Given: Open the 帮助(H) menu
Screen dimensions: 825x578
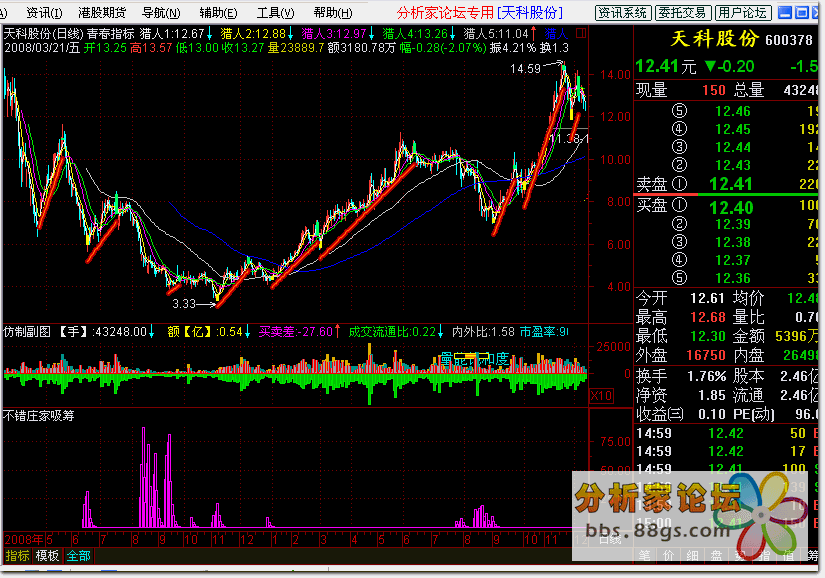Looking at the screenshot, I should click(333, 13).
